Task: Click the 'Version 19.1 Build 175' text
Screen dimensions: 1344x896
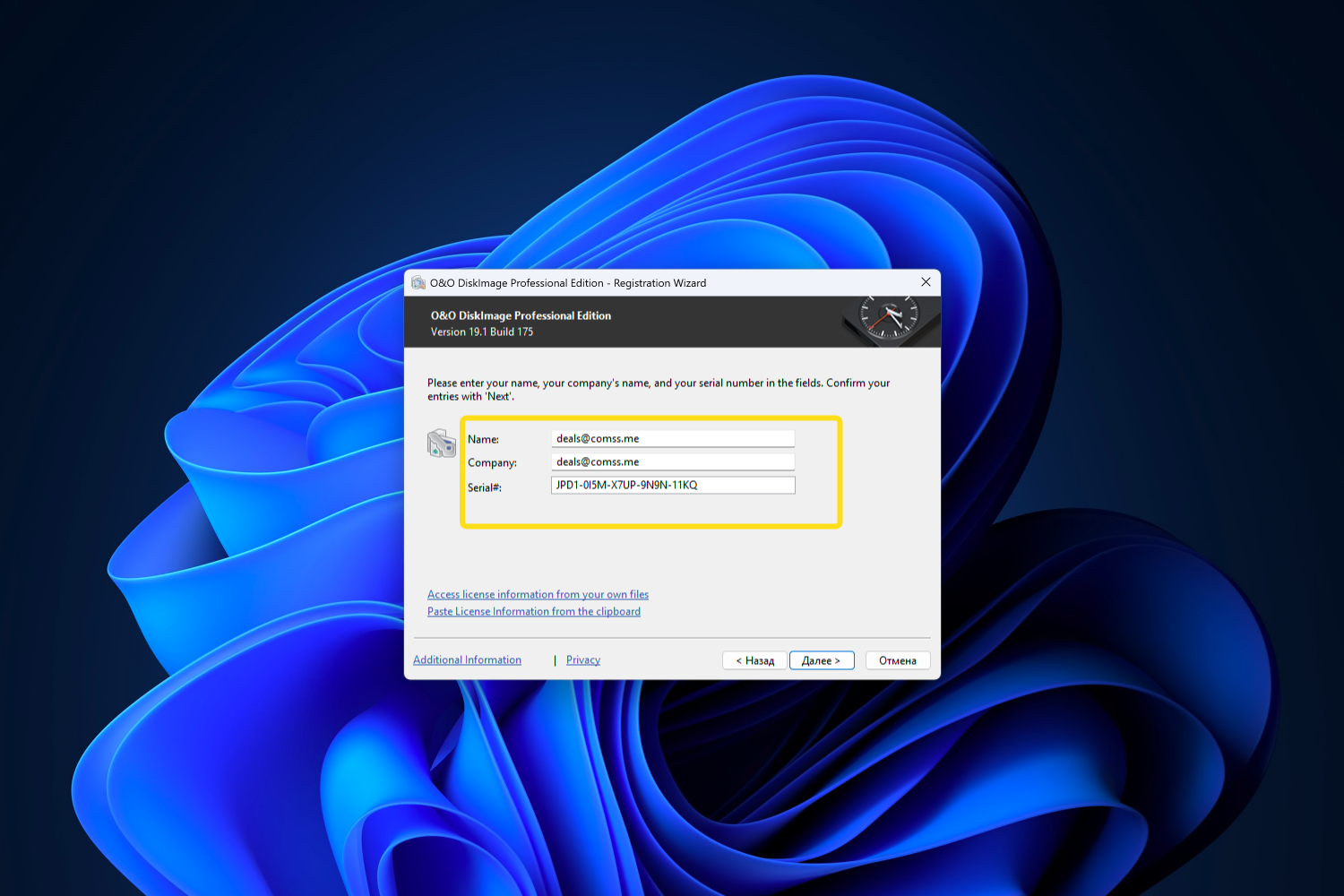Action: click(x=482, y=332)
